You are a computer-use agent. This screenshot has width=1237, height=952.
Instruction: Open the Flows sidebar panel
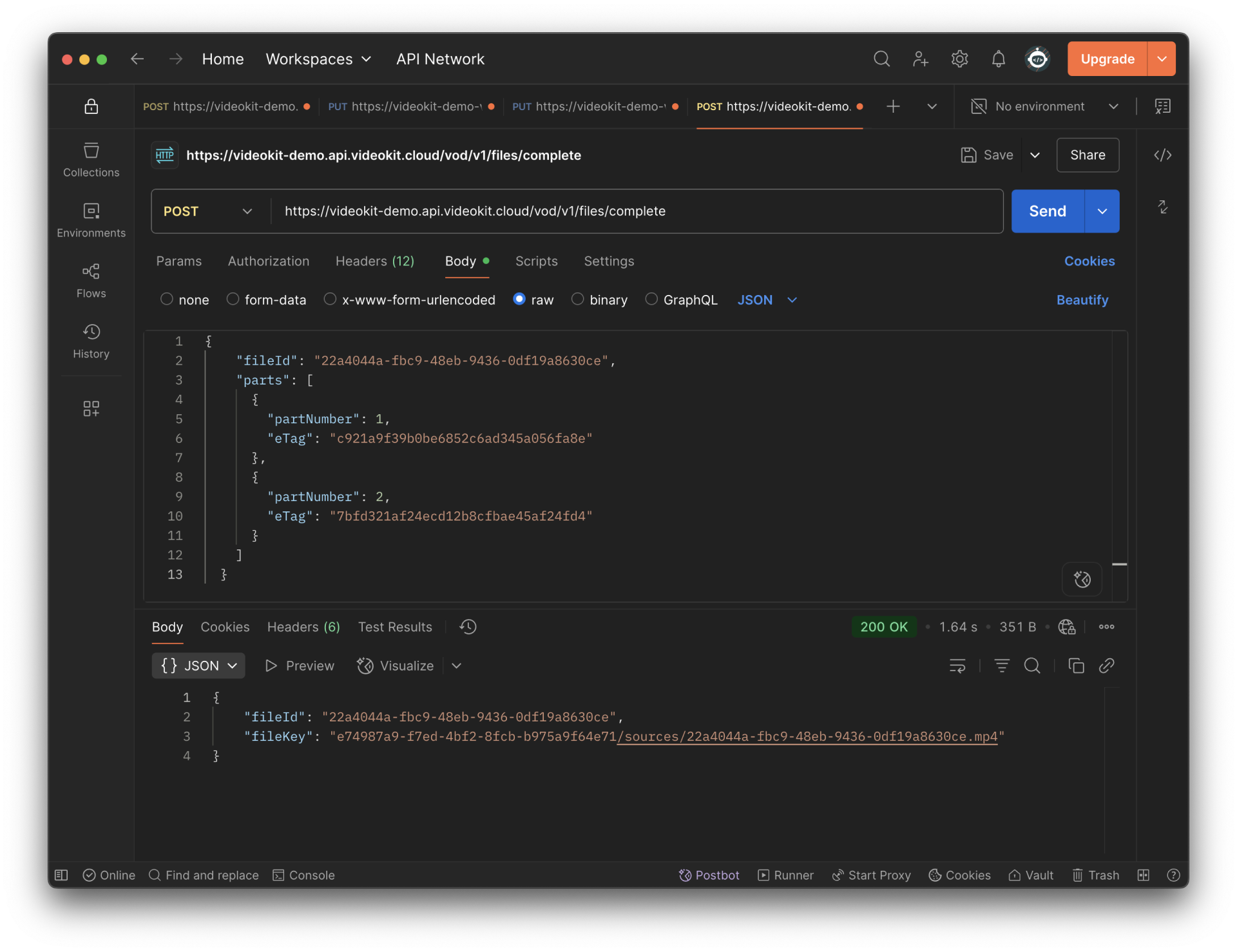click(x=91, y=281)
